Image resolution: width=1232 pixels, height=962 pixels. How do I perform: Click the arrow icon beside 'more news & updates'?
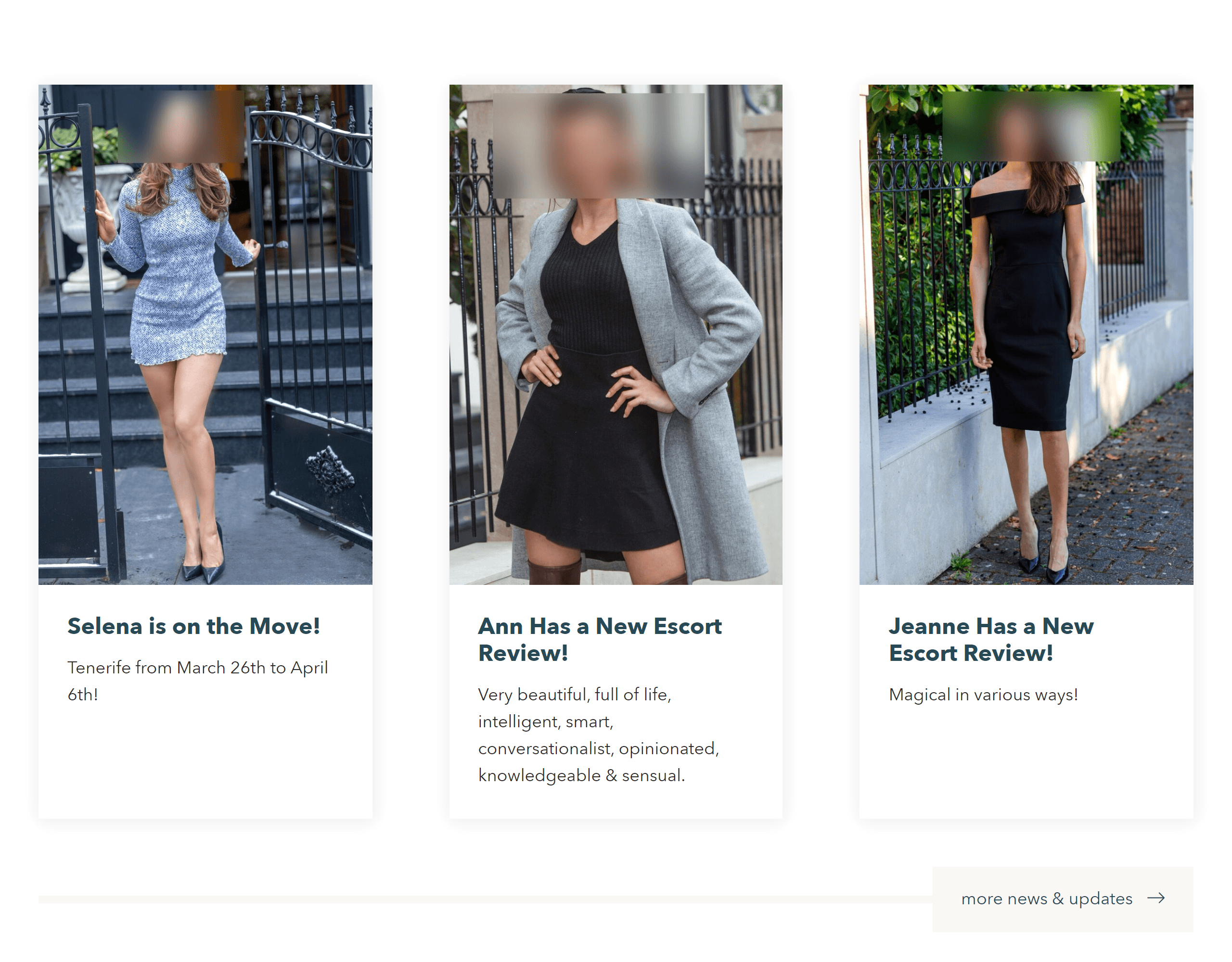[1156, 899]
